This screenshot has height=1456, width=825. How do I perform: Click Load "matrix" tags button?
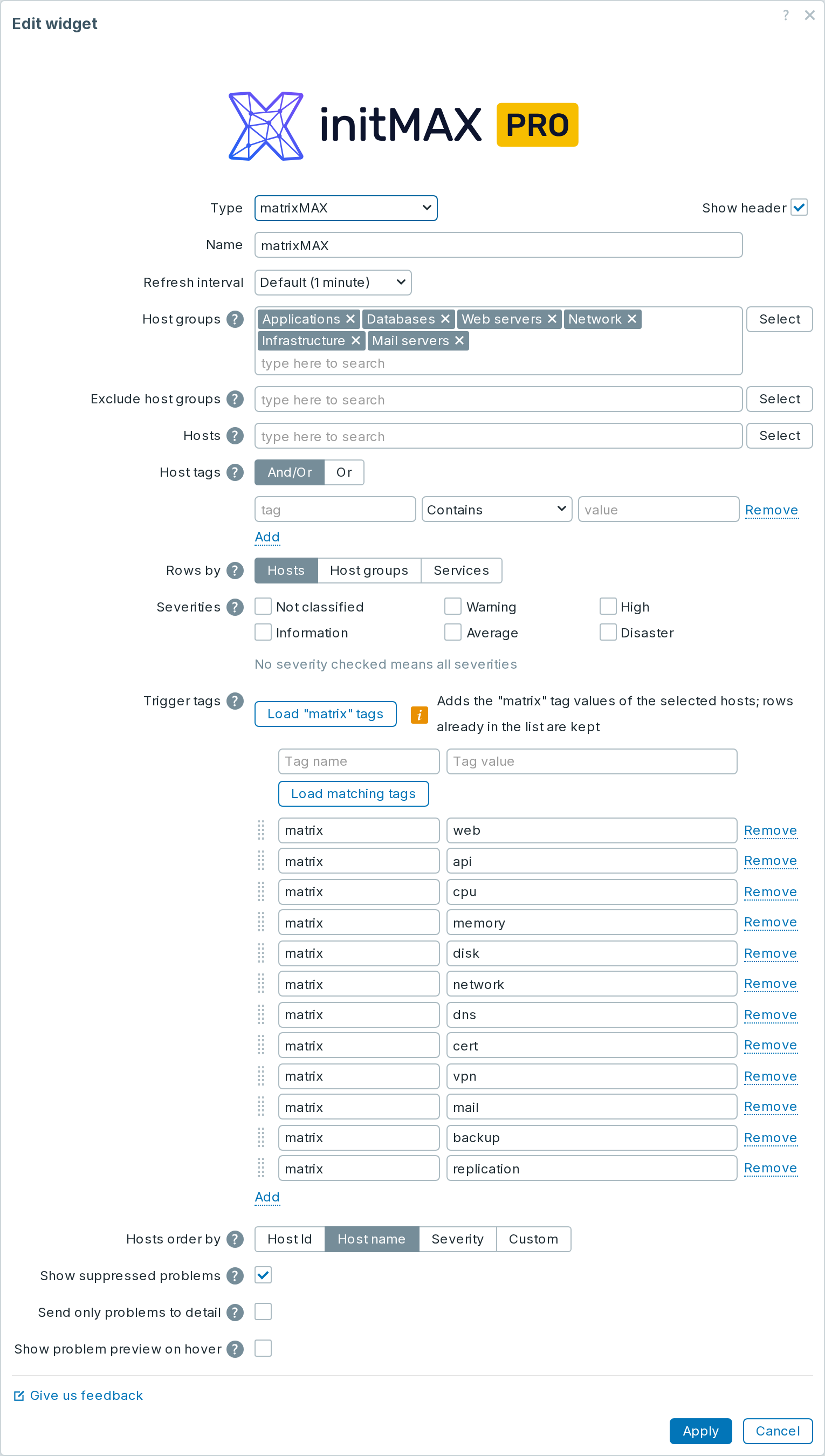click(x=325, y=714)
